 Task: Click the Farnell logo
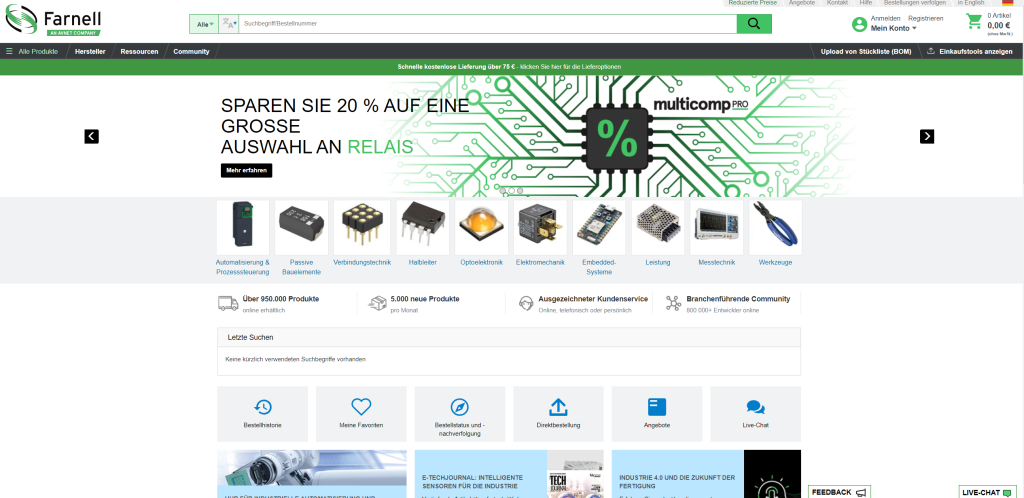click(53, 20)
